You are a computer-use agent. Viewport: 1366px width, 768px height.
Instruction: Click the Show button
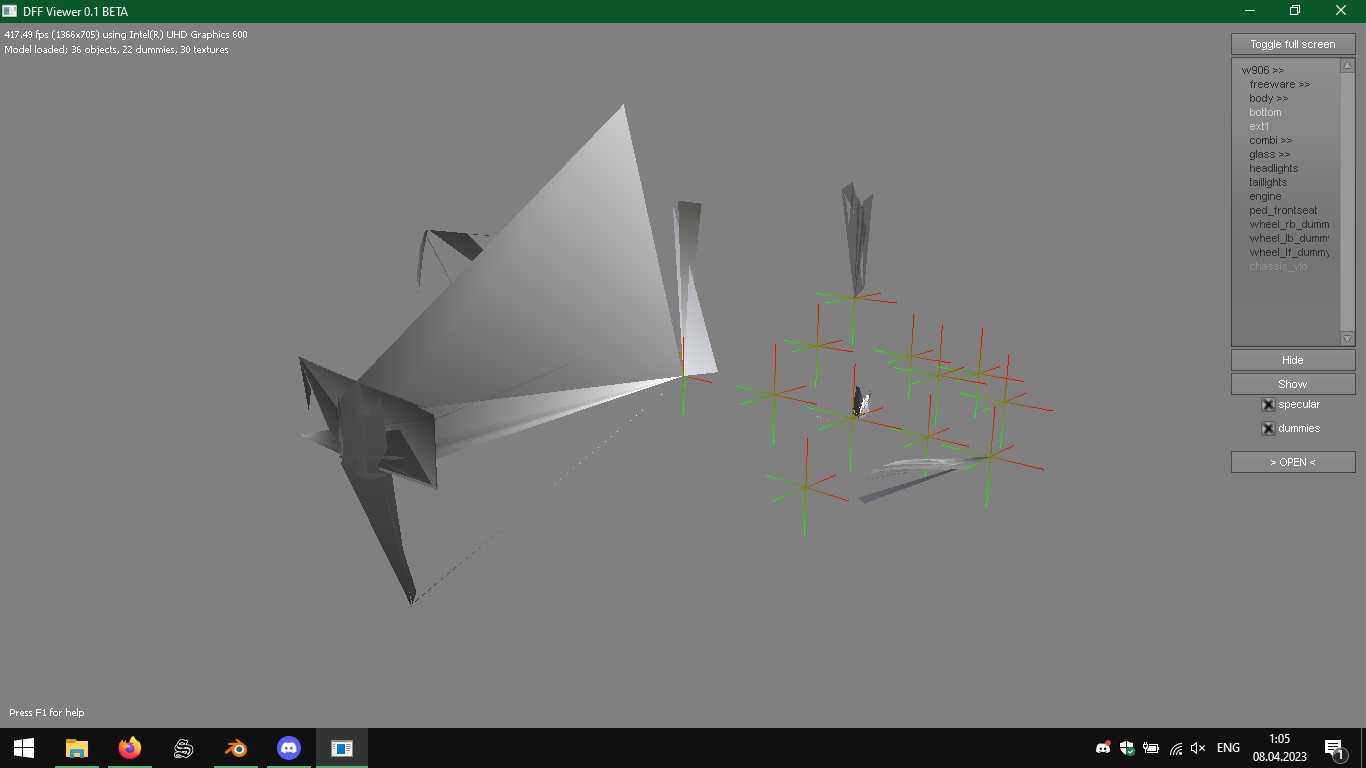1293,384
